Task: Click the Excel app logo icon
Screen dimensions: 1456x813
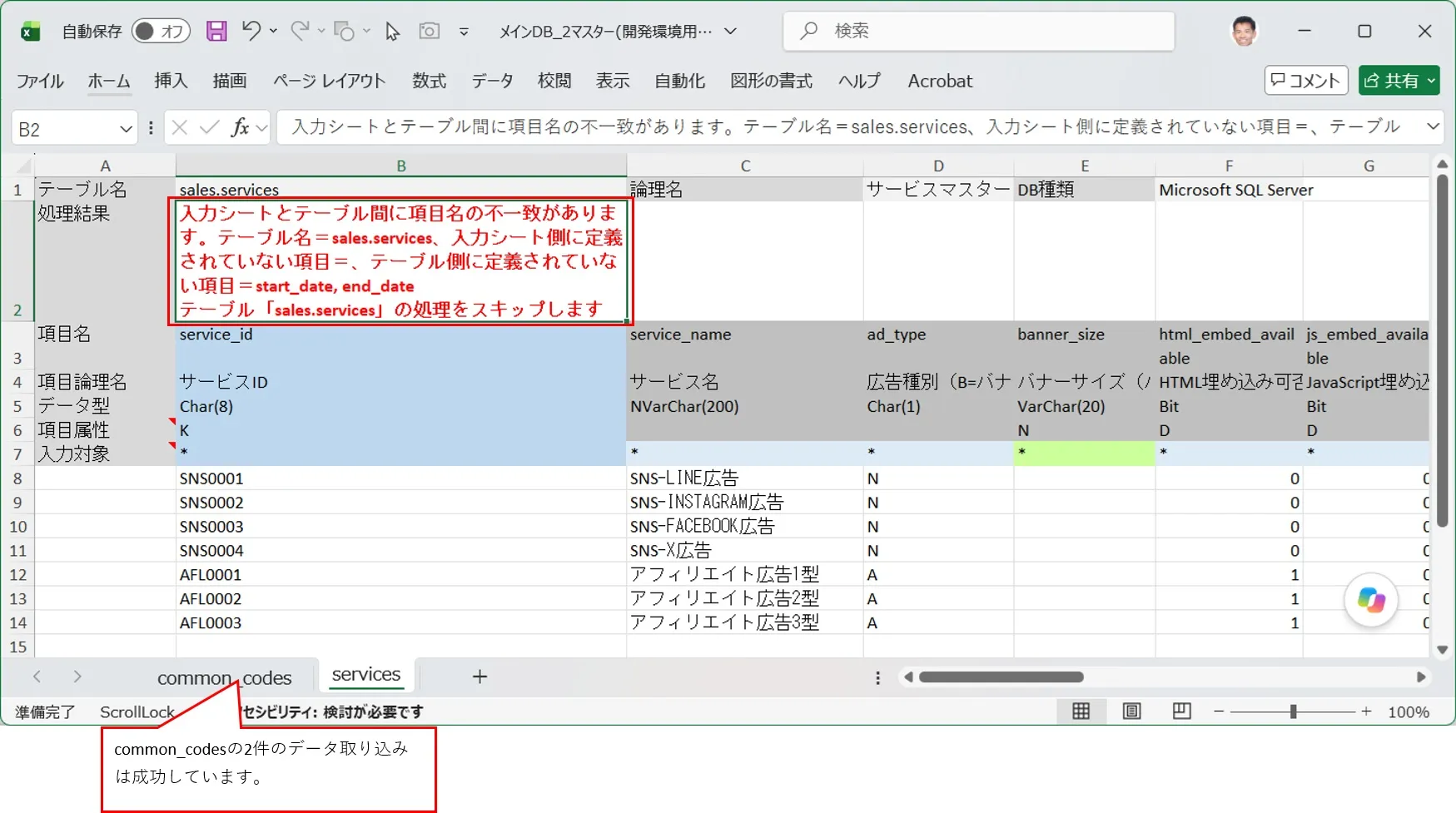Action: pyautogui.click(x=30, y=32)
